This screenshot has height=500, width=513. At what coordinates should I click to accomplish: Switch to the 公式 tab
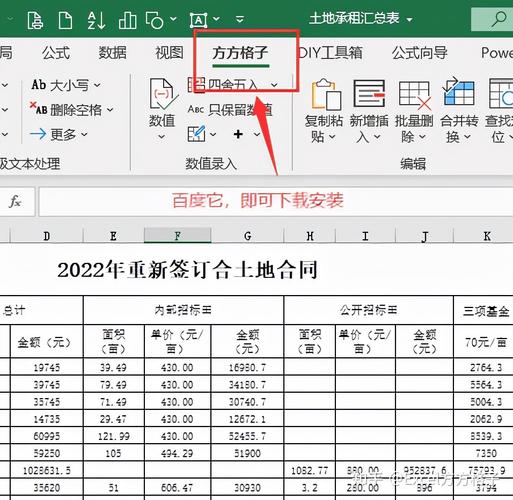(x=56, y=53)
